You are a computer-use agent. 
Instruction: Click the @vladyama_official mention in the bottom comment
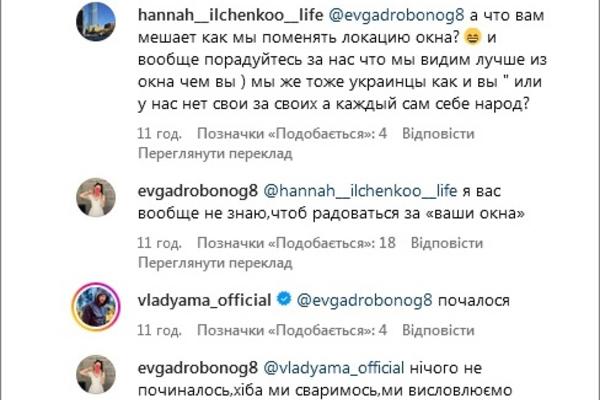pos(334,368)
